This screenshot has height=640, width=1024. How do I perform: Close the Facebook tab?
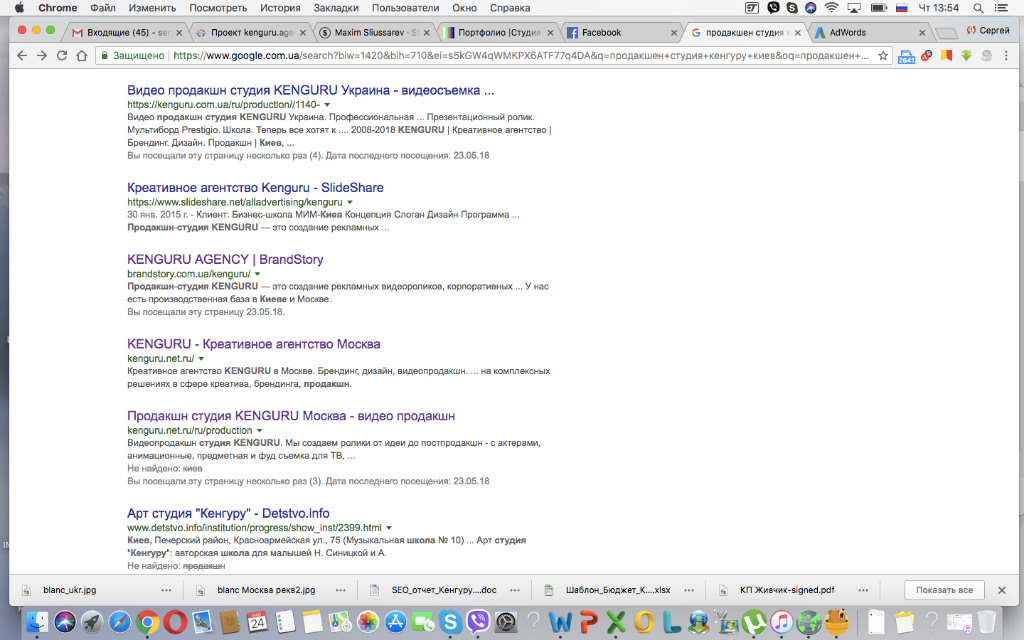[674, 33]
